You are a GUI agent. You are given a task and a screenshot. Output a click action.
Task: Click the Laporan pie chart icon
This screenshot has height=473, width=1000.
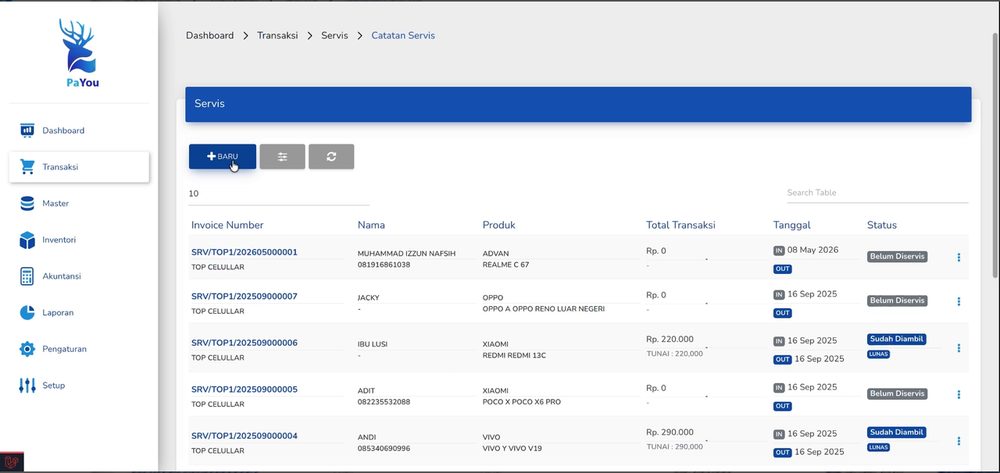[x=27, y=313]
